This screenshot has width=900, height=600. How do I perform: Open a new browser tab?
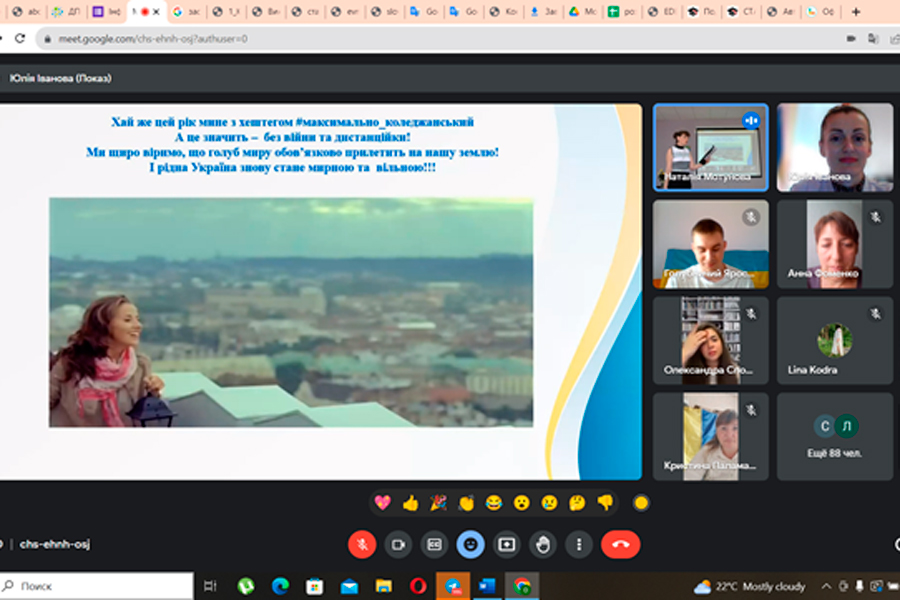pyautogui.click(x=855, y=12)
